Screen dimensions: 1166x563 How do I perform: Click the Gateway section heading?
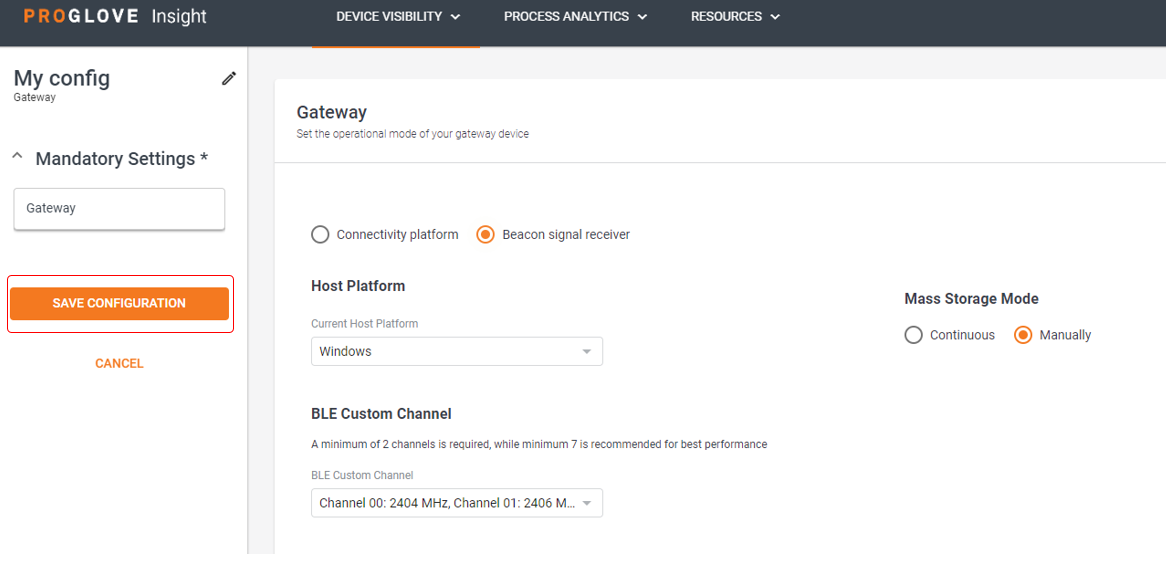[332, 113]
